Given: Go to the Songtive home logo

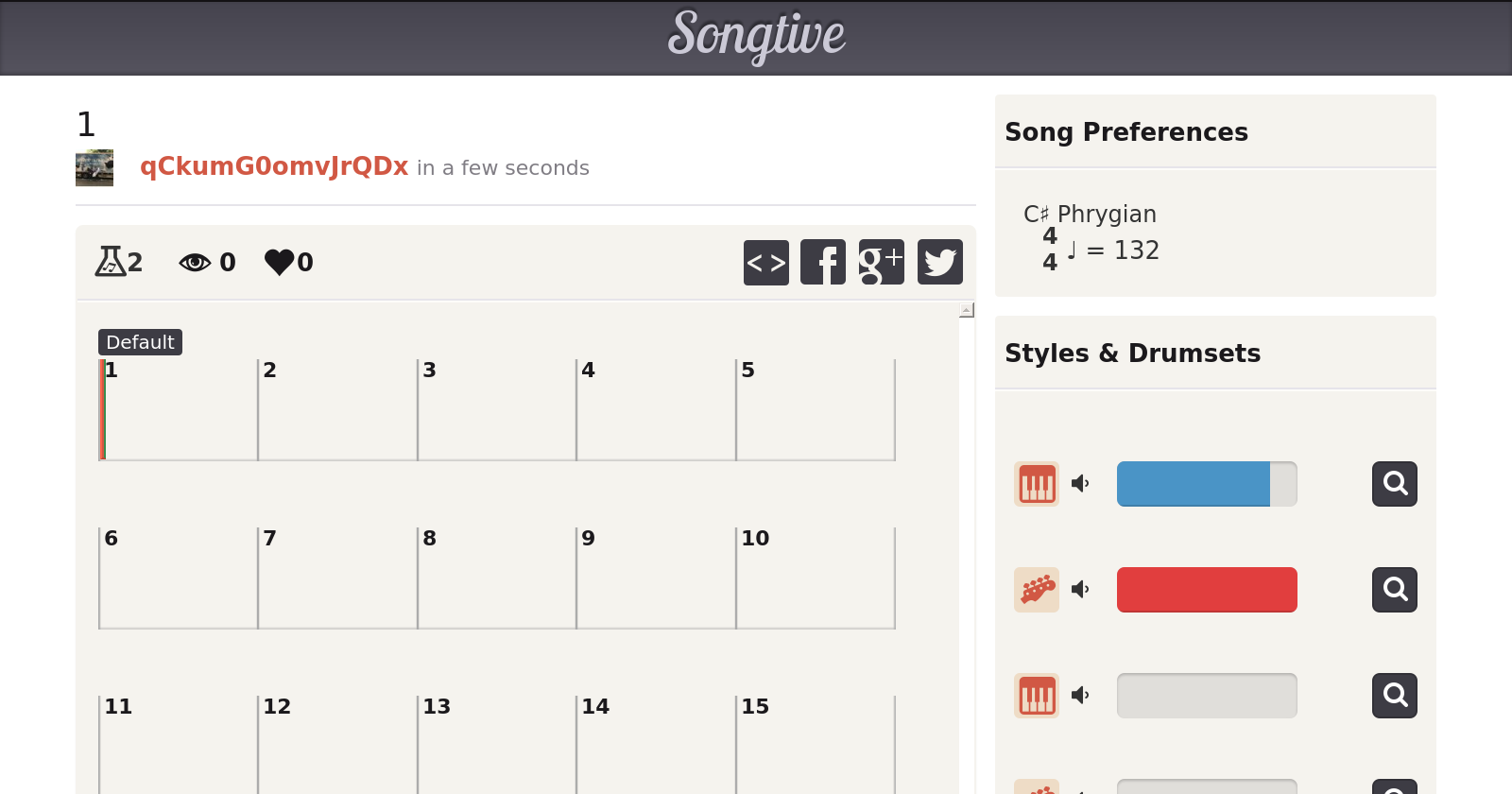Looking at the screenshot, I should tap(756, 36).
